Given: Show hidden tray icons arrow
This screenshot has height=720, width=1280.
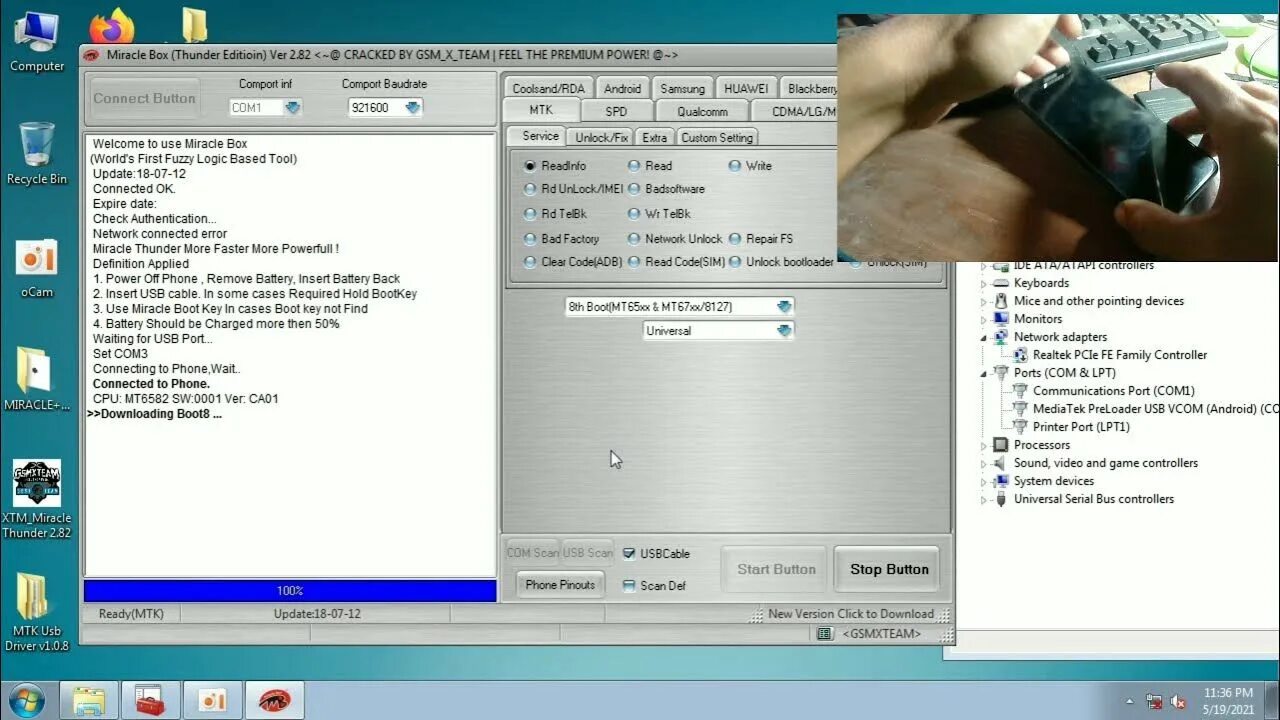Looking at the screenshot, I should pyautogui.click(x=1130, y=702).
